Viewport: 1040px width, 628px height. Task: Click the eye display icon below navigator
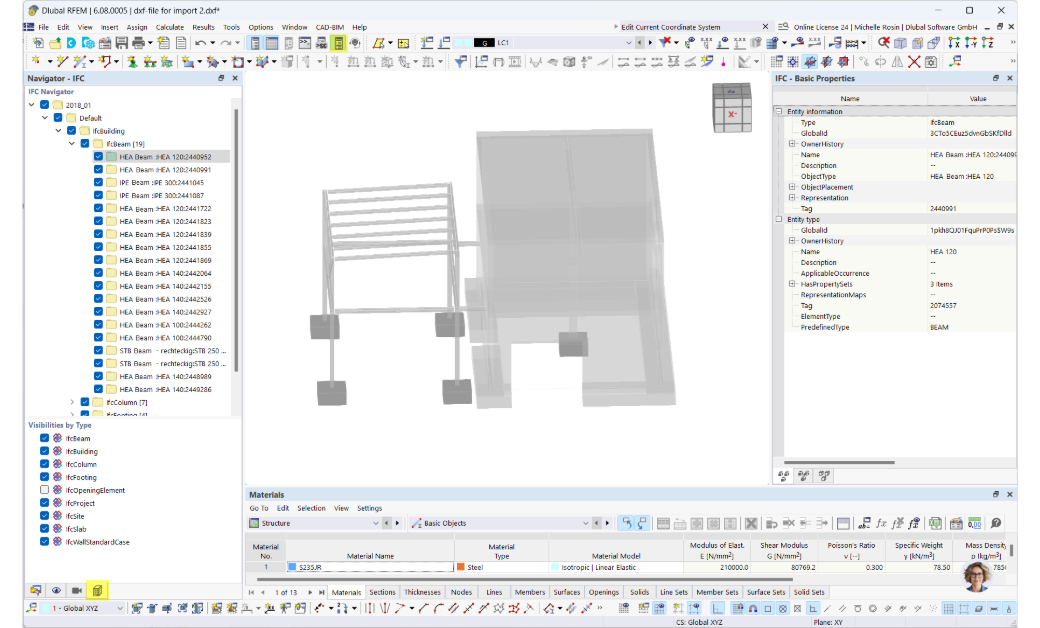[56, 590]
